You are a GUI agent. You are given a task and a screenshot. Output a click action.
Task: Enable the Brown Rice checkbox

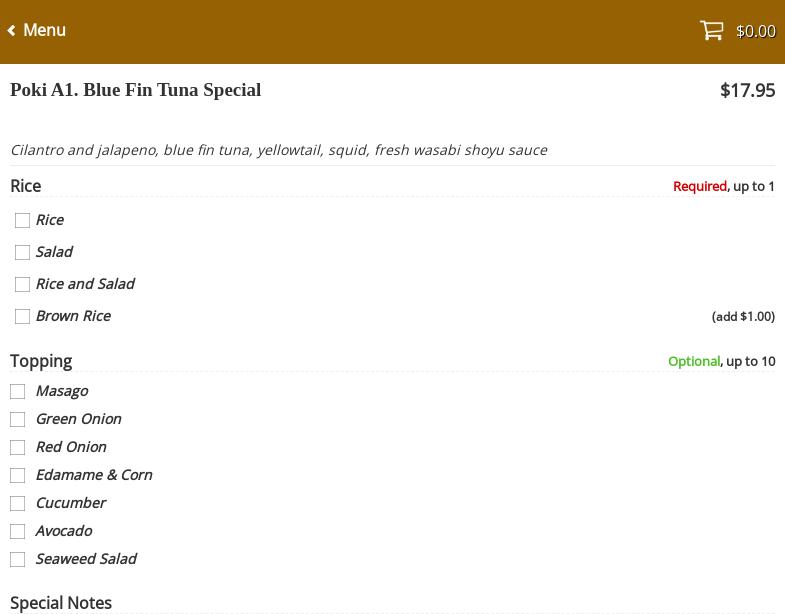(22, 317)
